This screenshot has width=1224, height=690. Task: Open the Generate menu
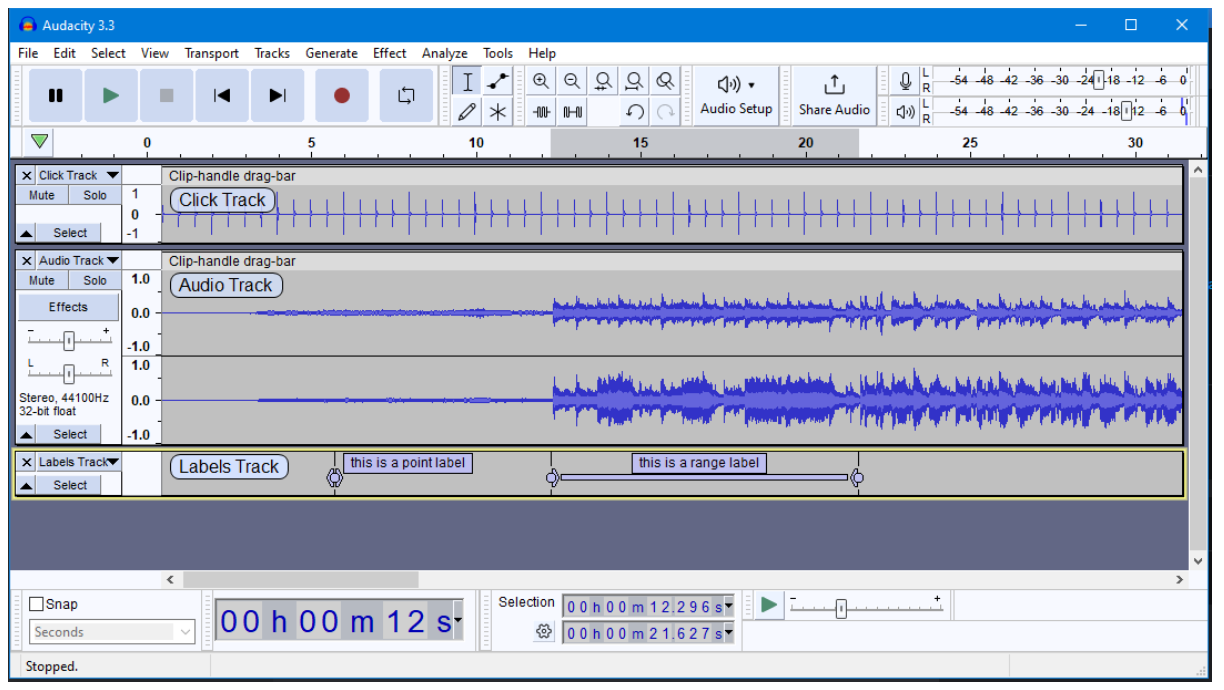(331, 53)
